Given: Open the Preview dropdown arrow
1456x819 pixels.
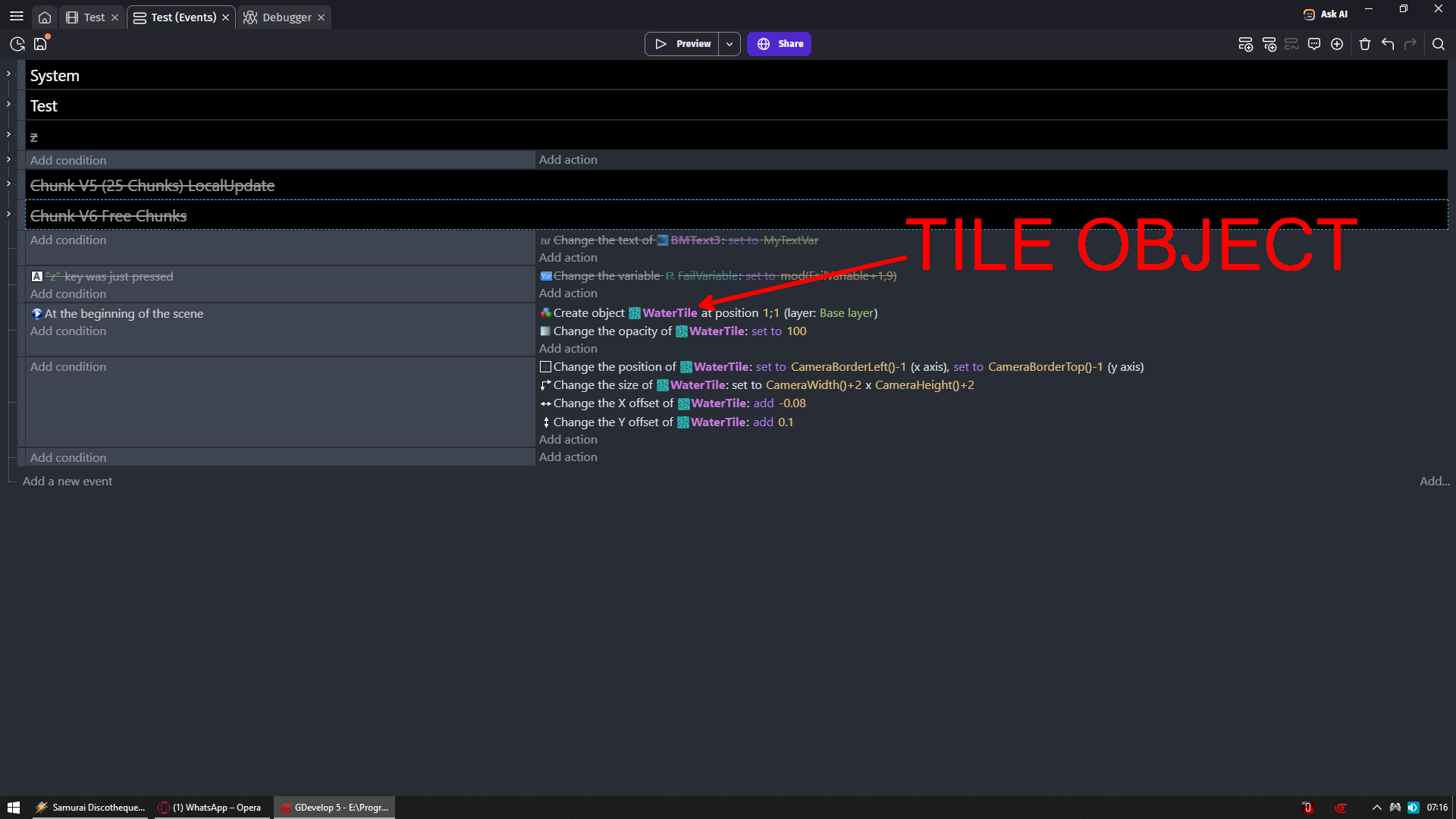Looking at the screenshot, I should (730, 44).
